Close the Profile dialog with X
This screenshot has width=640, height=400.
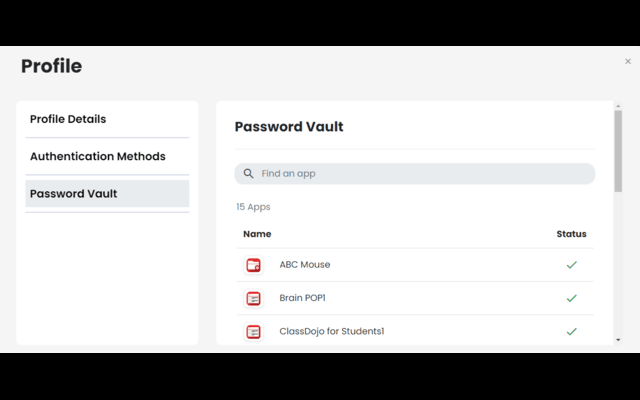[x=628, y=61]
